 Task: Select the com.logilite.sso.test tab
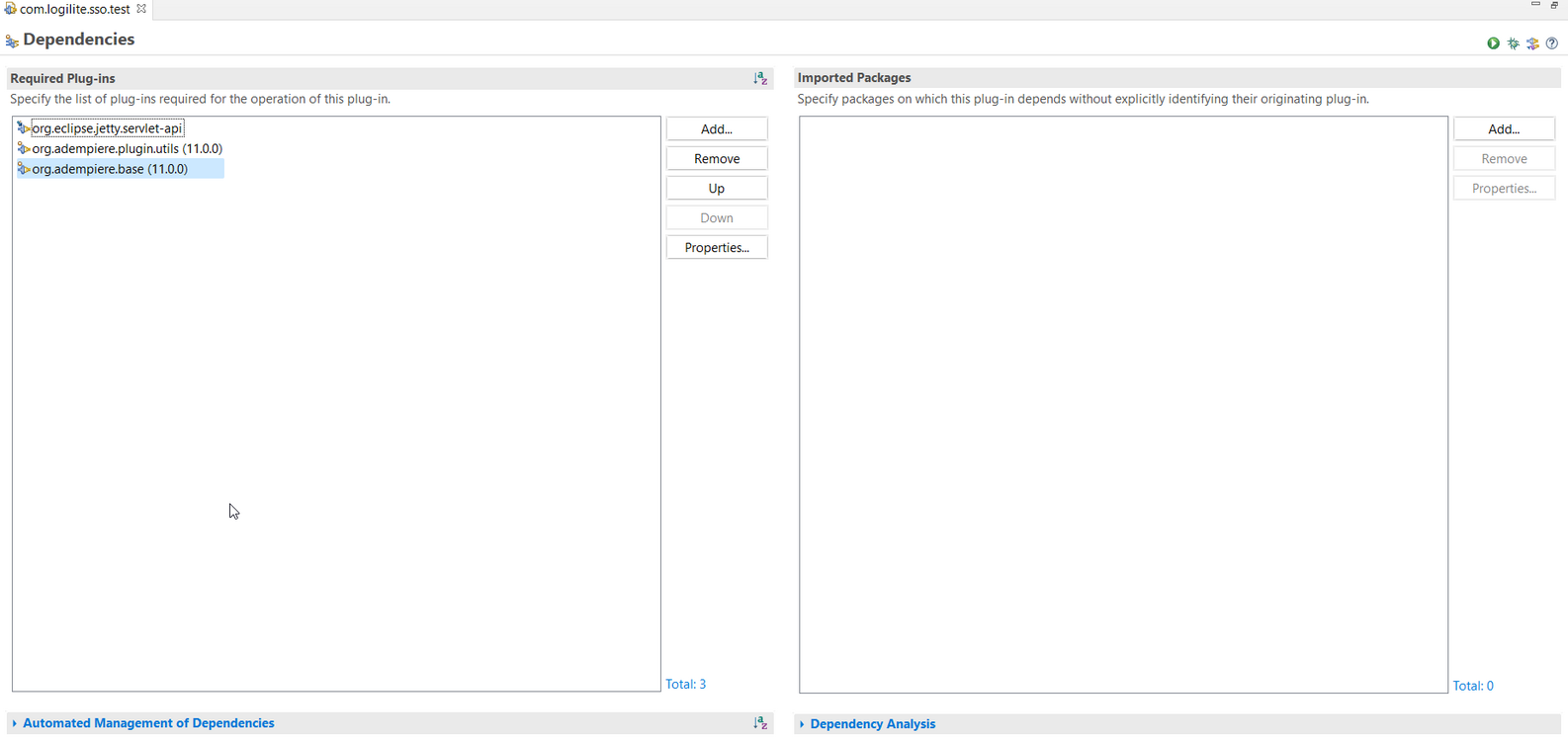point(74,9)
